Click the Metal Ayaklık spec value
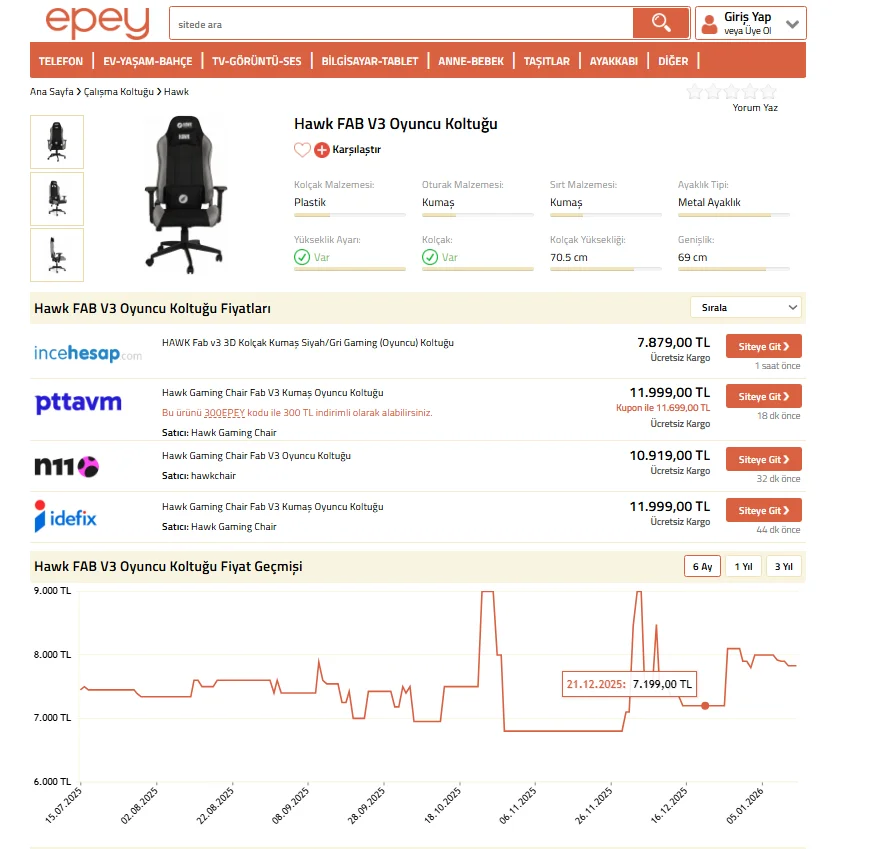 click(x=709, y=202)
